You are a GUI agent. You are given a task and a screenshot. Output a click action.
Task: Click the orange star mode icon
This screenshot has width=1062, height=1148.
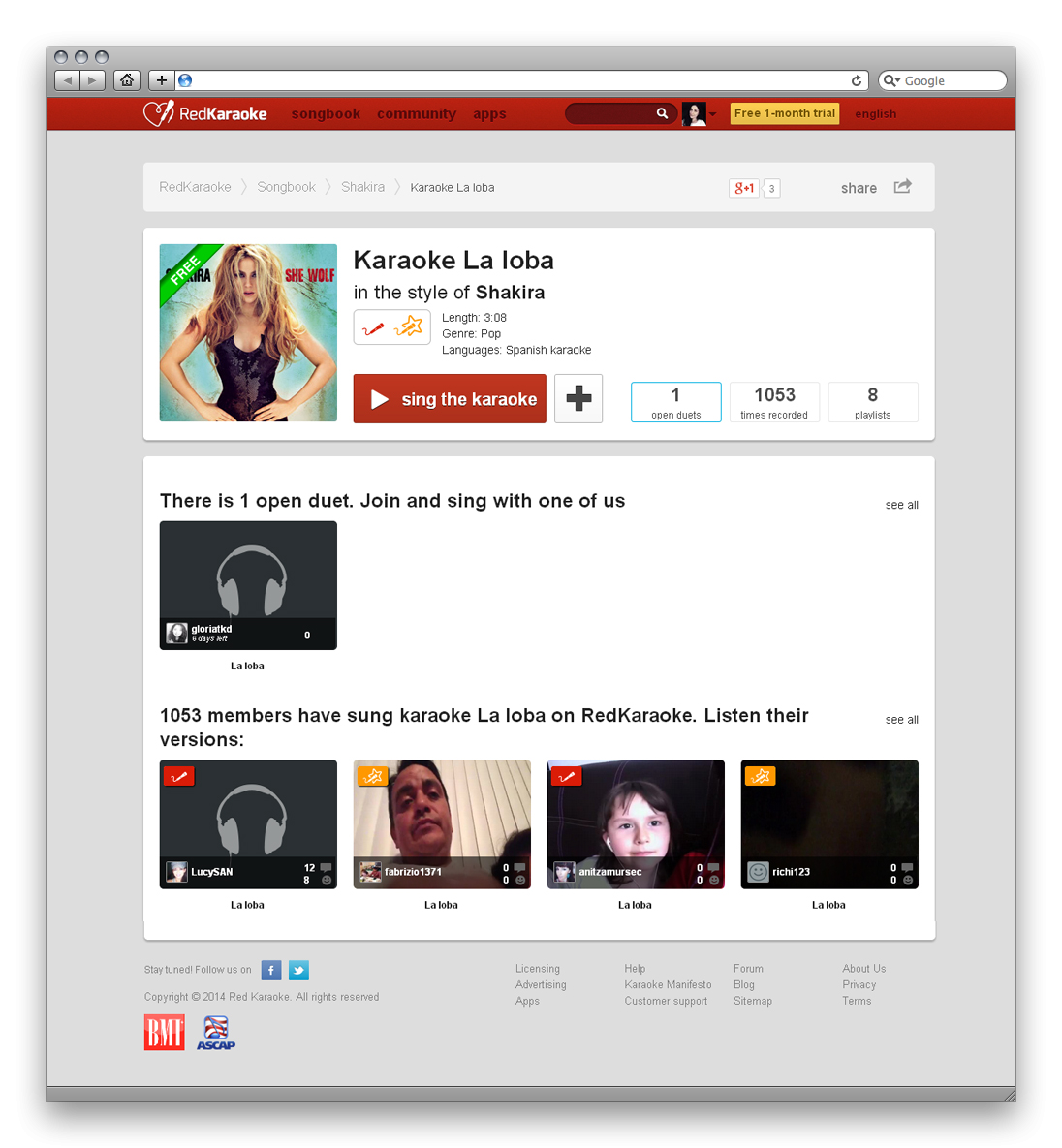point(409,326)
